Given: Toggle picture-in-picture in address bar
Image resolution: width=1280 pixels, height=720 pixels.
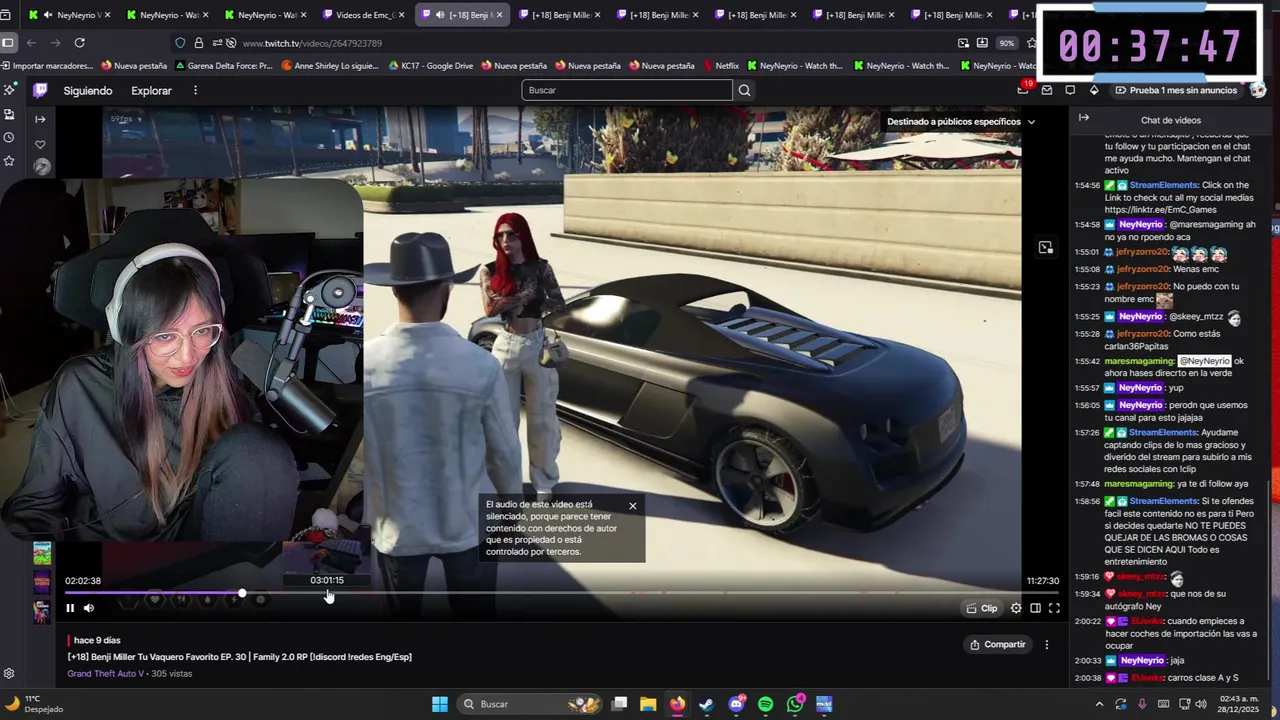Looking at the screenshot, I should (x=963, y=43).
